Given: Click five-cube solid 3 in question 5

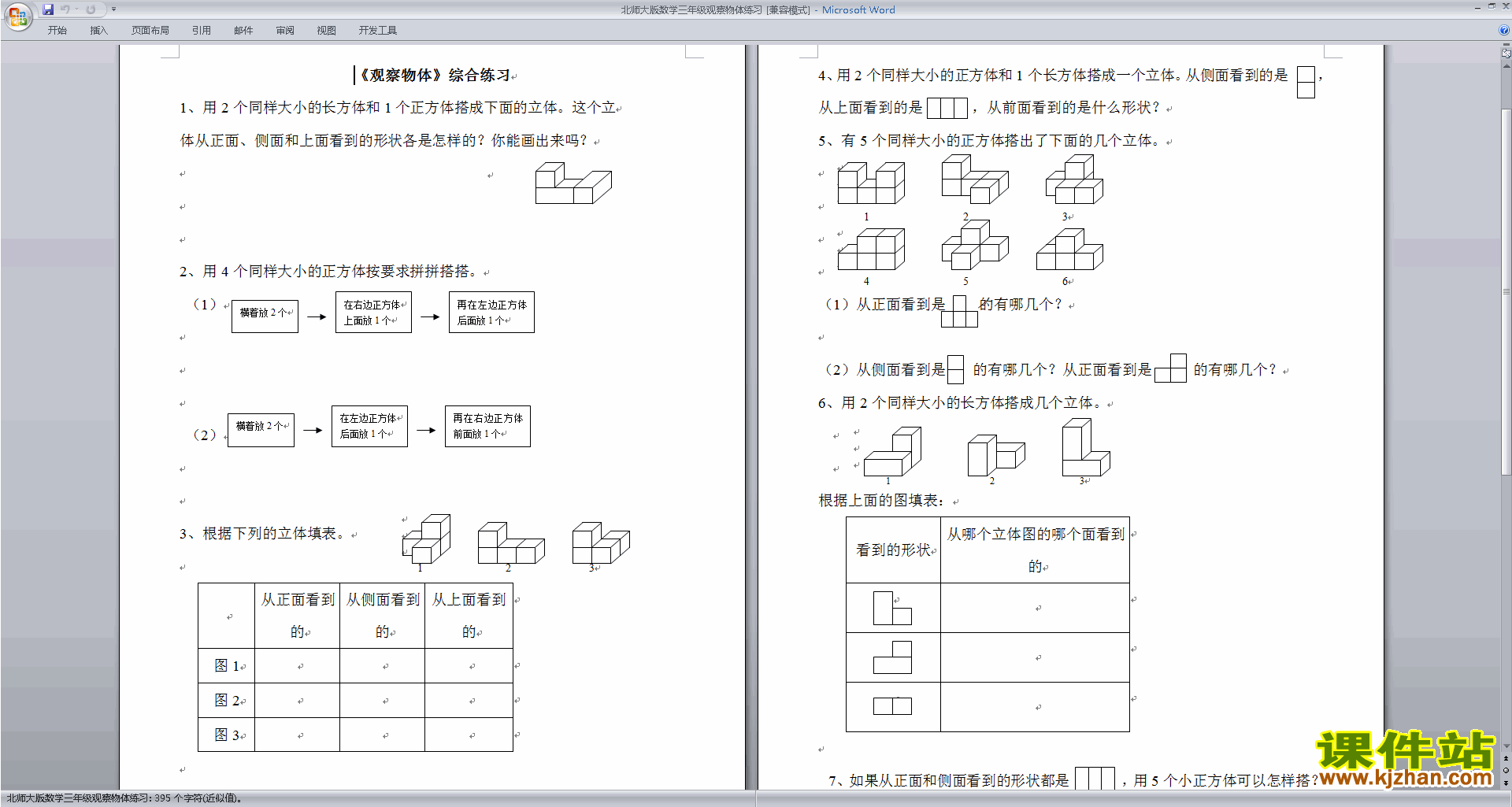Looking at the screenshot, I should [1074, 180].
